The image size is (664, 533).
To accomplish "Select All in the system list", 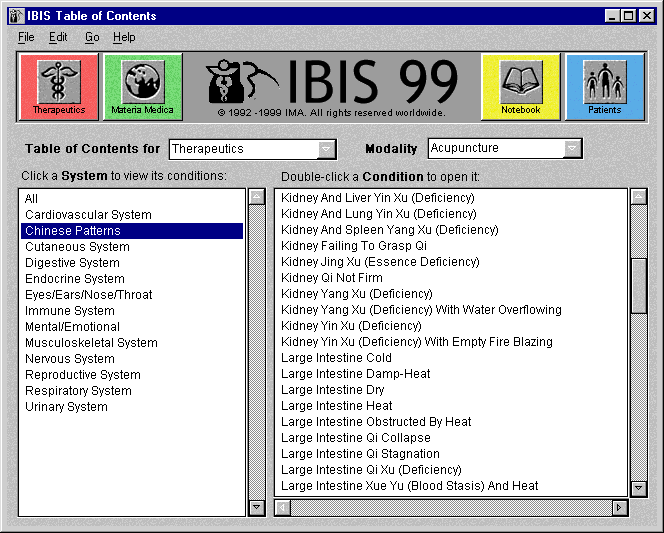I will coord(132,199).
